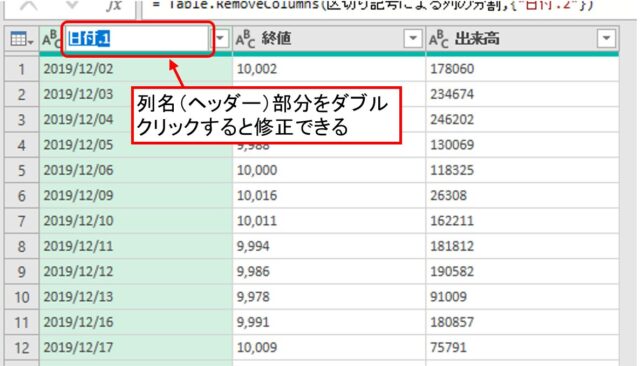Open filter dropdown for 日付.1 column
The height and width of the screenshot is (366, 640).
coord(221,39)
